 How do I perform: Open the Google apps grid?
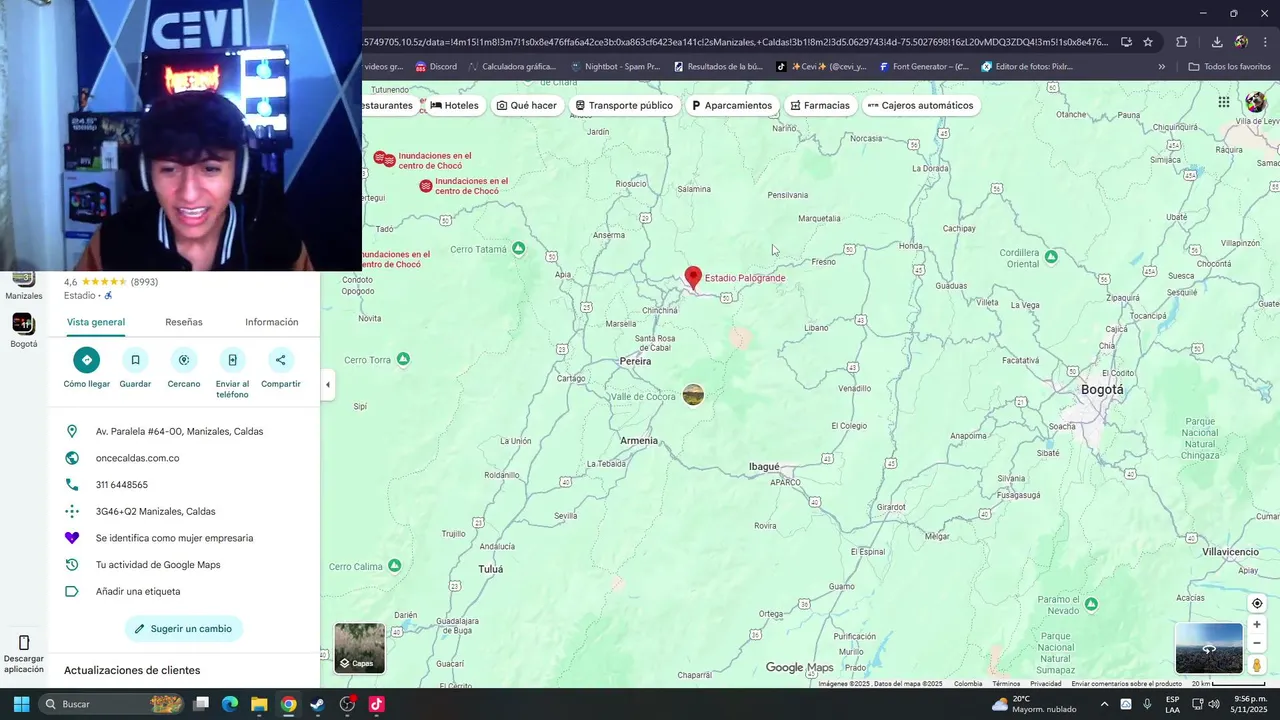[1223, 102]
